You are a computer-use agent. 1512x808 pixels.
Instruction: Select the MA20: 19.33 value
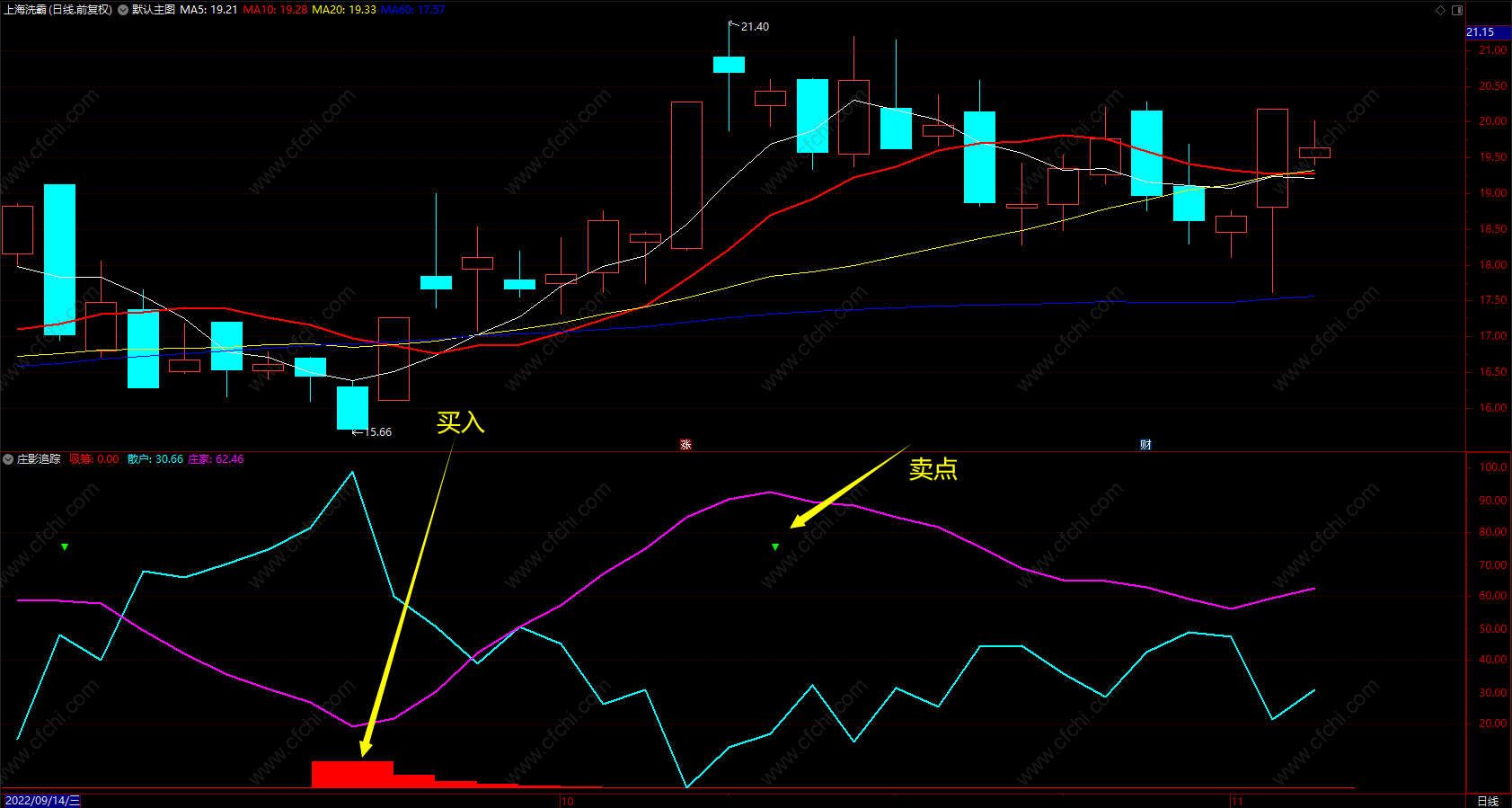coord(344,10)
